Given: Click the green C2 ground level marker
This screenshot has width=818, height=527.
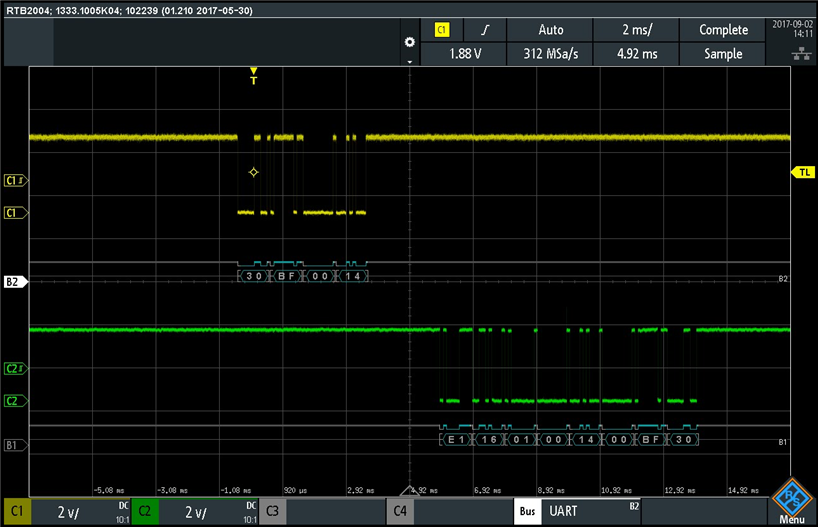Looking at the screenshot, I should (14, 401).
